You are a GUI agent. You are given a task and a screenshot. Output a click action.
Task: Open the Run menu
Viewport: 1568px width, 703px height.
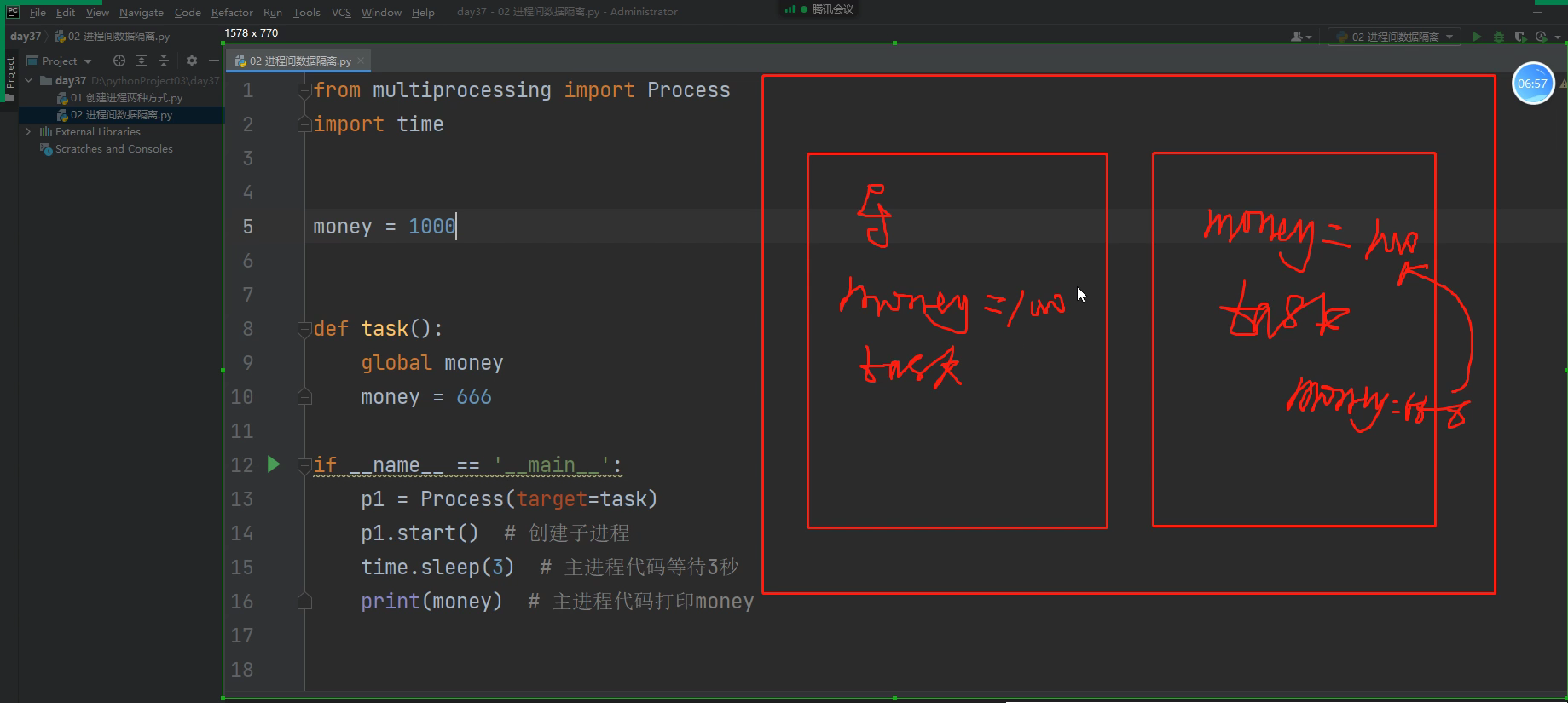(273, 12)
